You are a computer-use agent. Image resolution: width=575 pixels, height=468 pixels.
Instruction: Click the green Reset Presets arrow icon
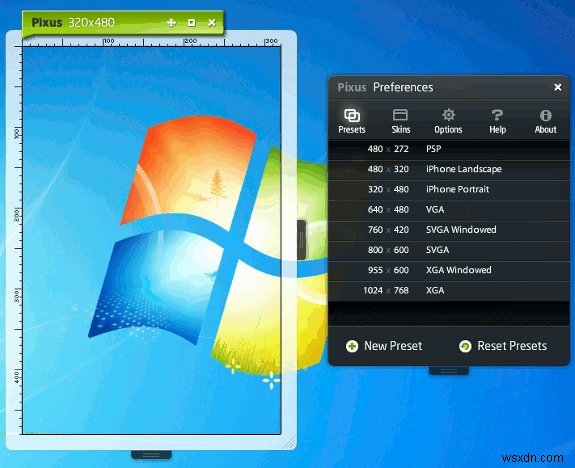coord(465,346)
